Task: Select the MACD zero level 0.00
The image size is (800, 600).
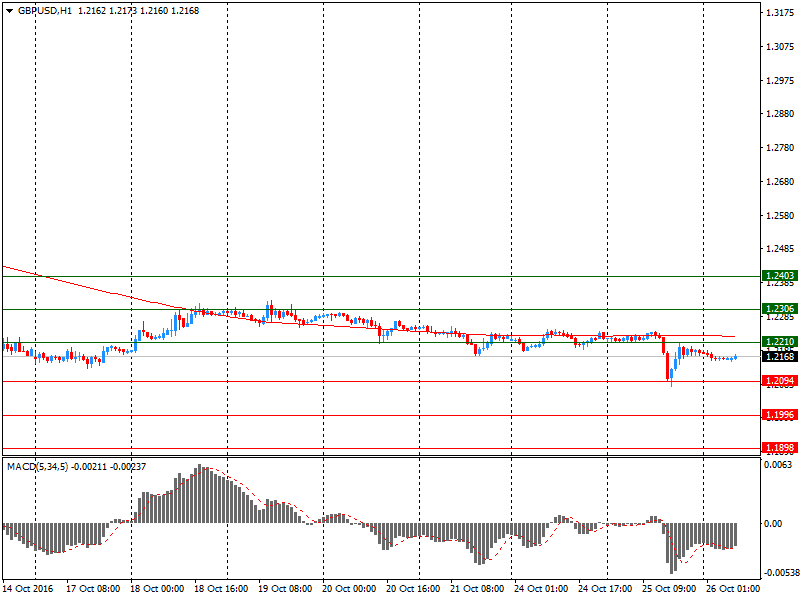Action: (773, 524)
